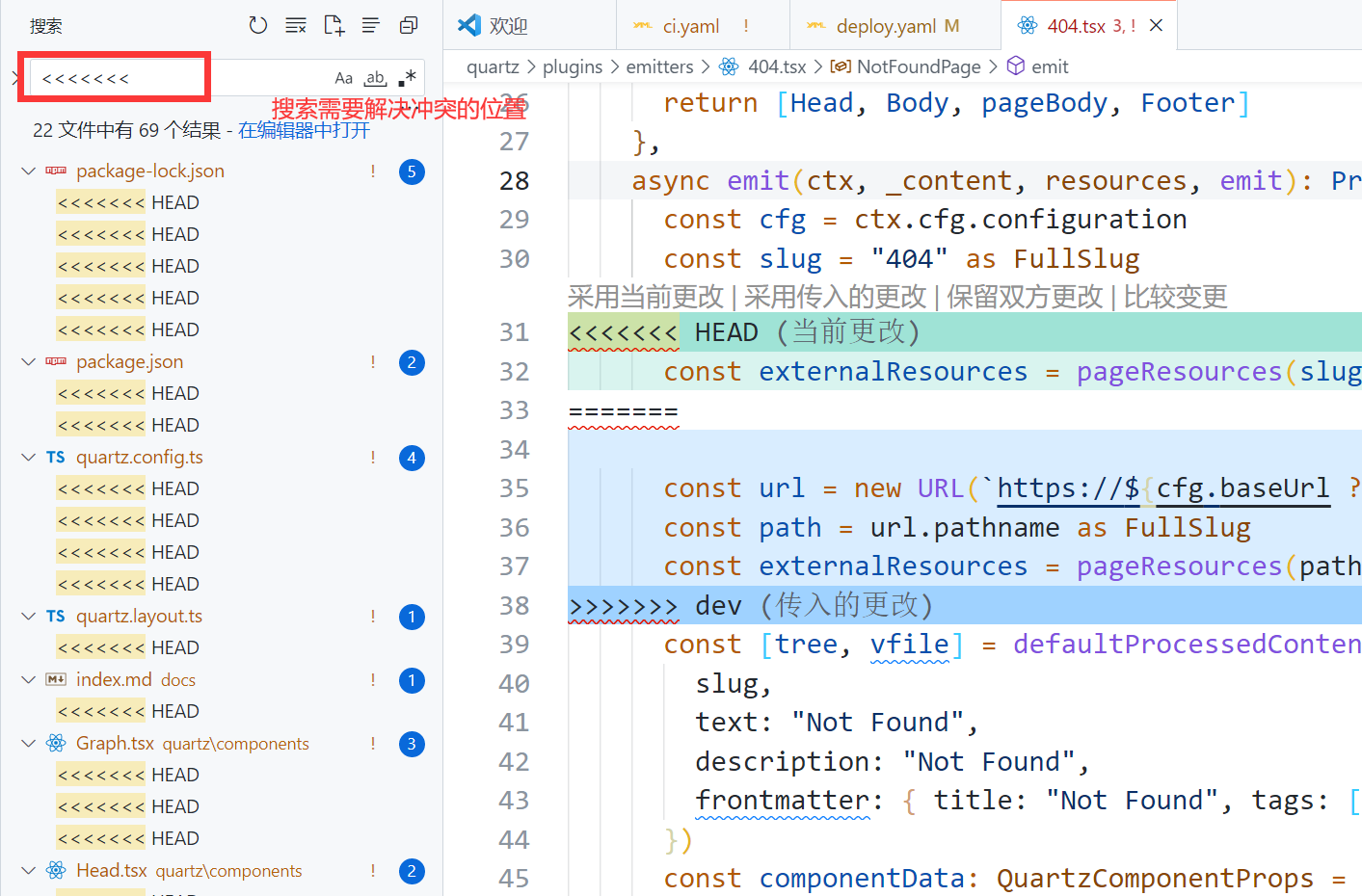Collapse quartz.config.ts result group
The image size is (1362, 896).
(x=29, y=458)
